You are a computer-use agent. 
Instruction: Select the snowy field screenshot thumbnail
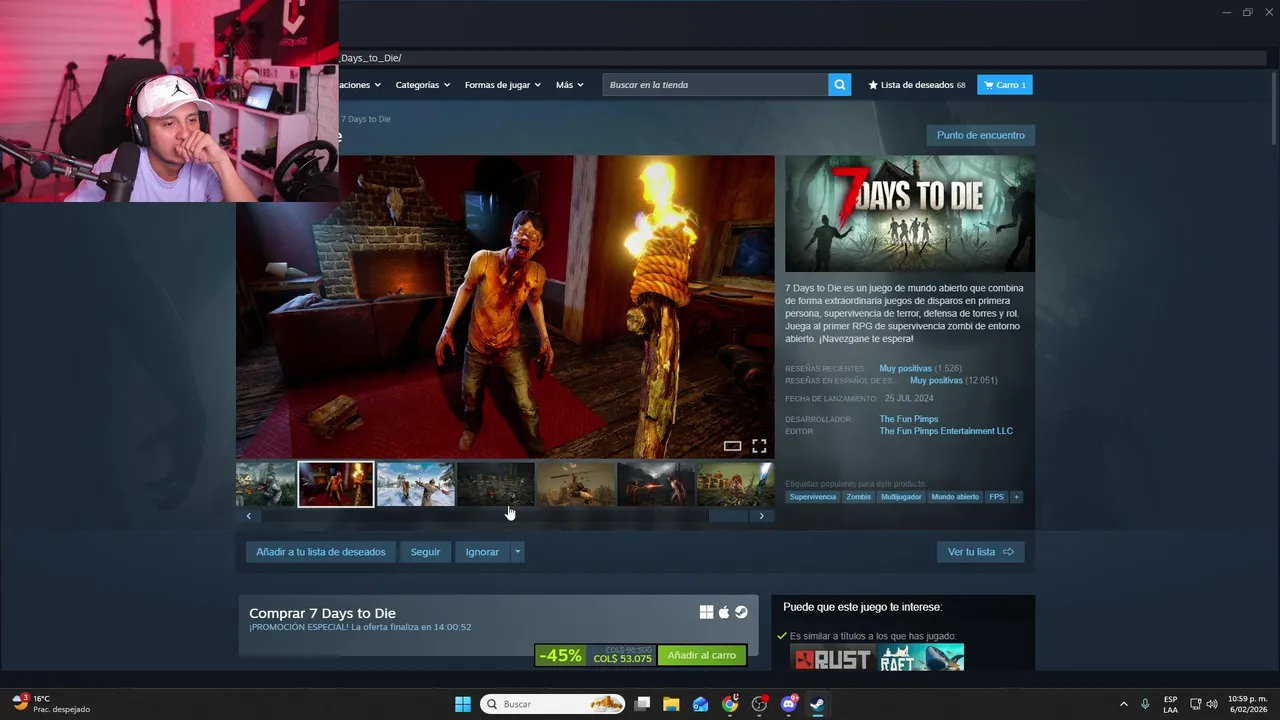[416, 484]
